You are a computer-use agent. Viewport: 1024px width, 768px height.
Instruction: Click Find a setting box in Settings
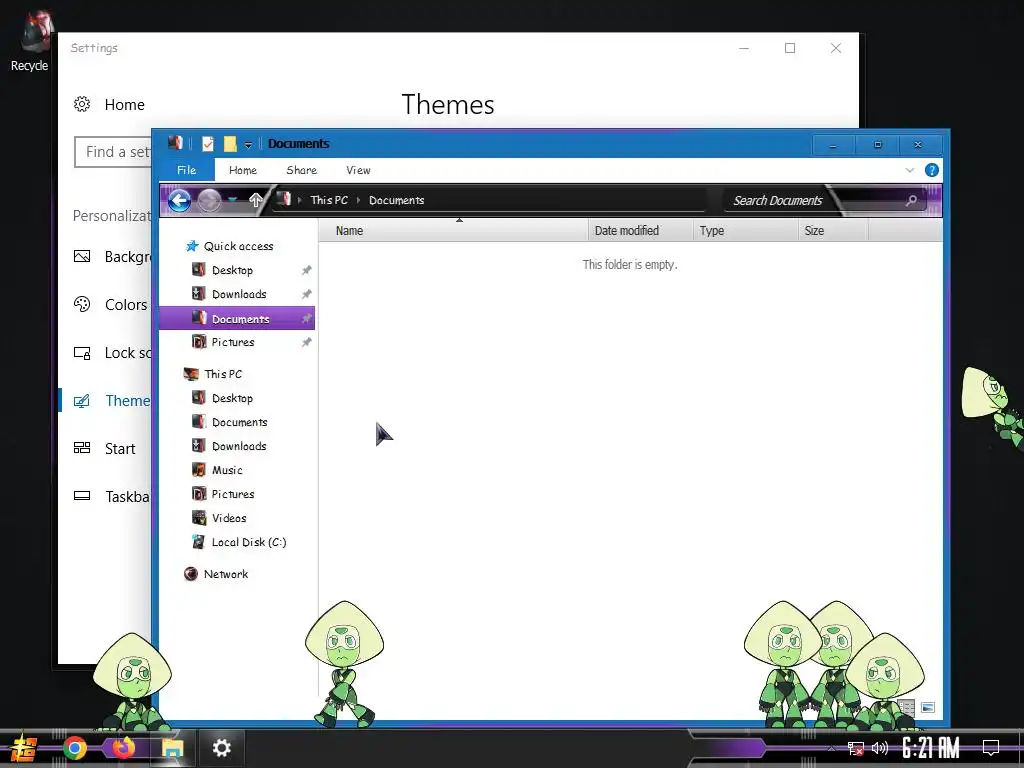point(114,152)
